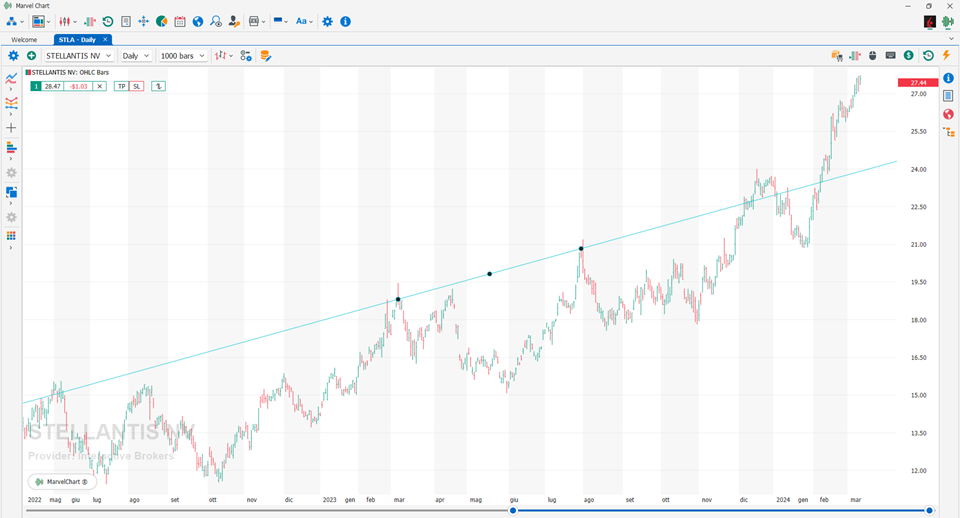Open the blue gear settings icon in the main toolbar
The width and height of the screenshot is (960, 518).
[328, 21]
